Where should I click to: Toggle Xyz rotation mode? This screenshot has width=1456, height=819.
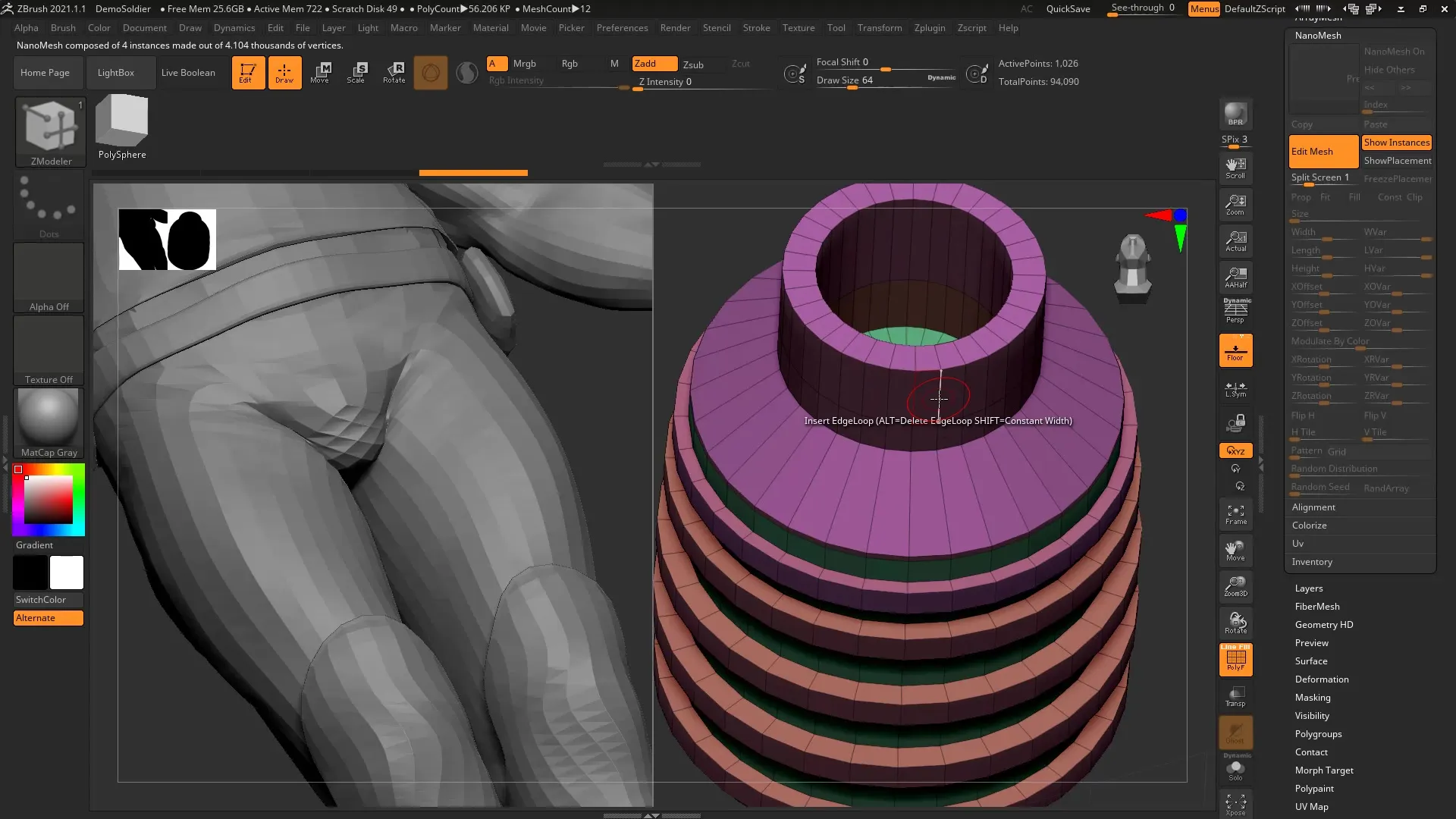(x=1235, y=450)
